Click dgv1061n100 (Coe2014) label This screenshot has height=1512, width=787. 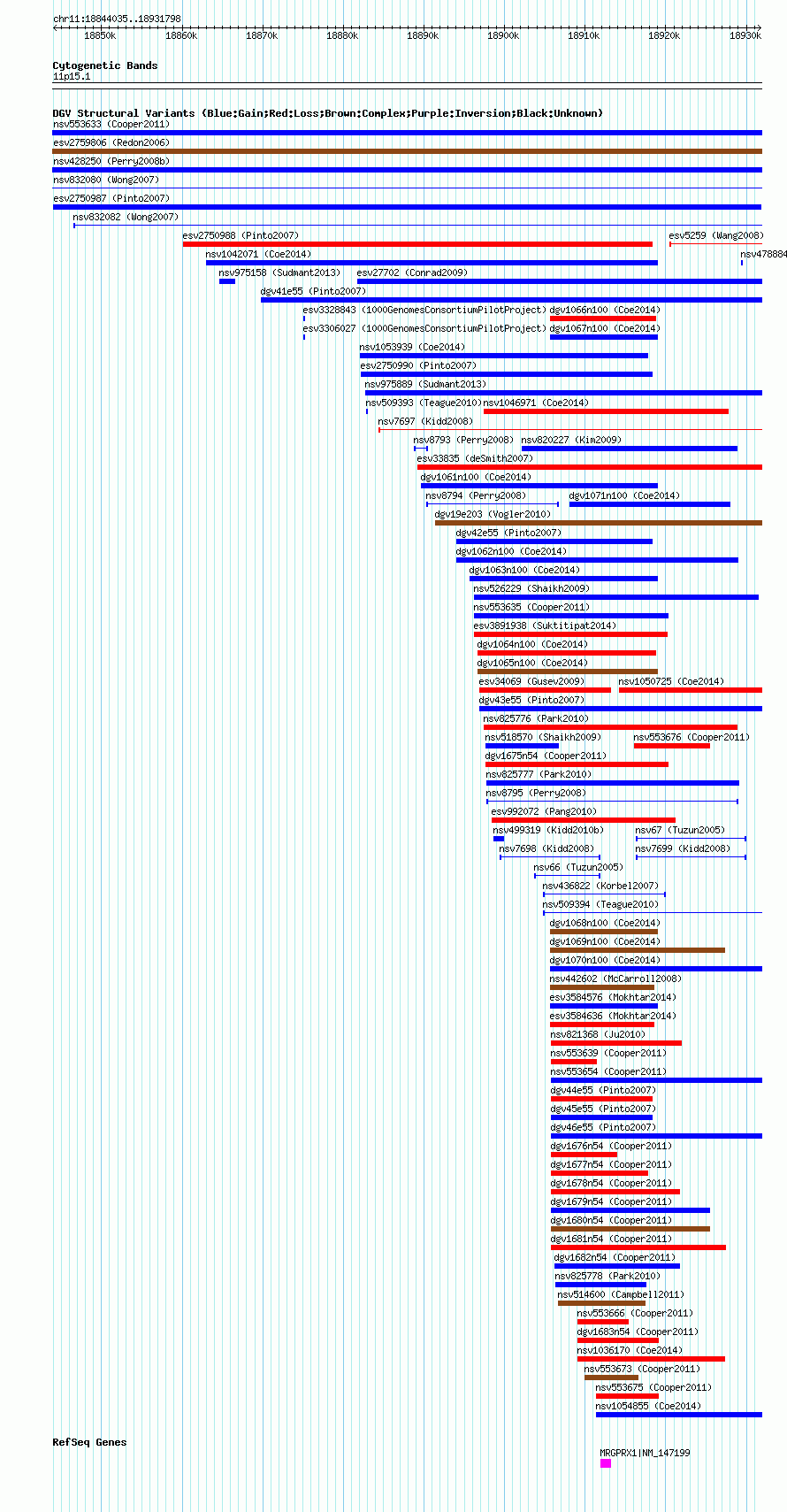(476, 477)
